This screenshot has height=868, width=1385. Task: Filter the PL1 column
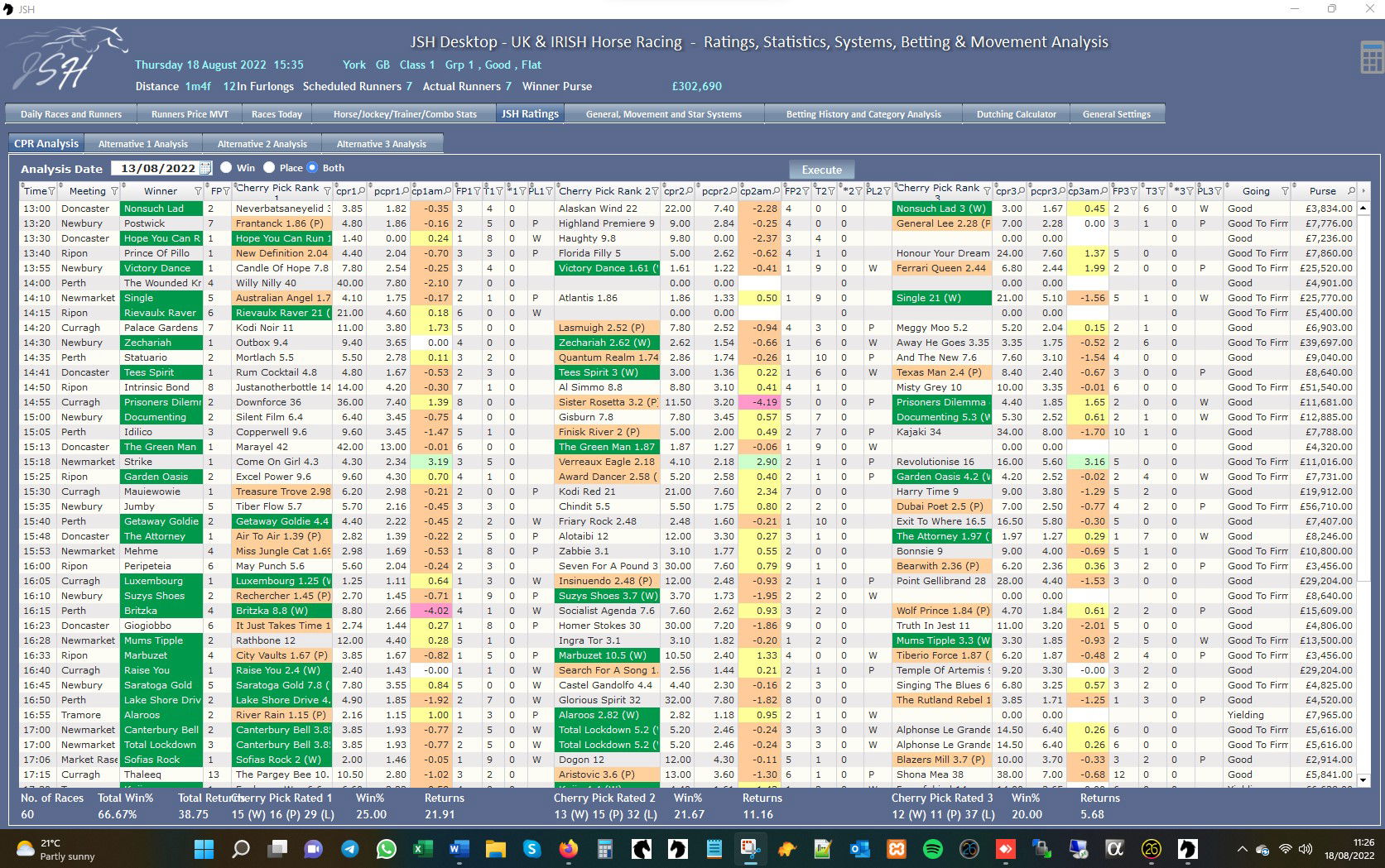coord(549,191)
